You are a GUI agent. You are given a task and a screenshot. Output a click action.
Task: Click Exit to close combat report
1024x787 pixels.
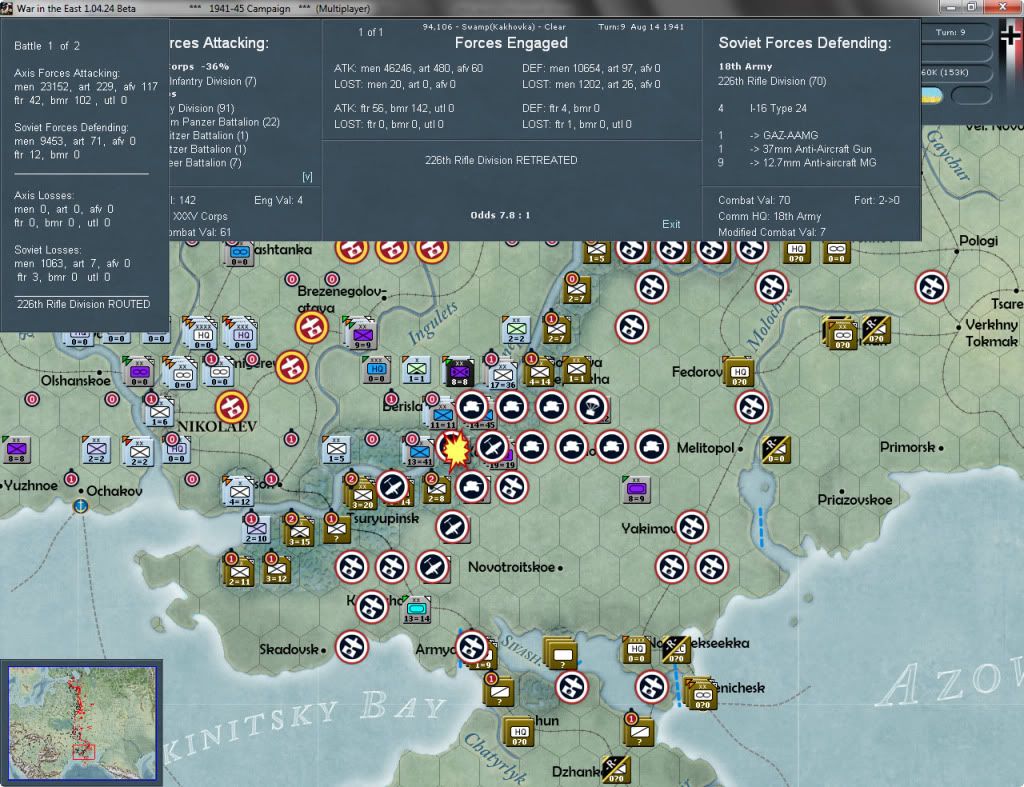pos(671,224)
